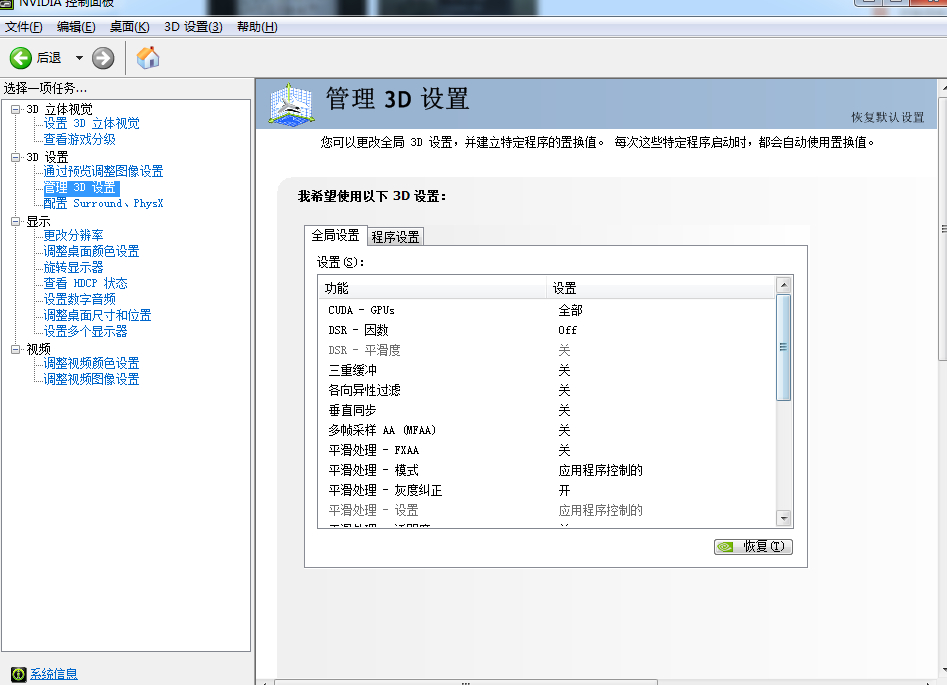
Task: Click the green Back arrow icon
Action: coord(21,58)
